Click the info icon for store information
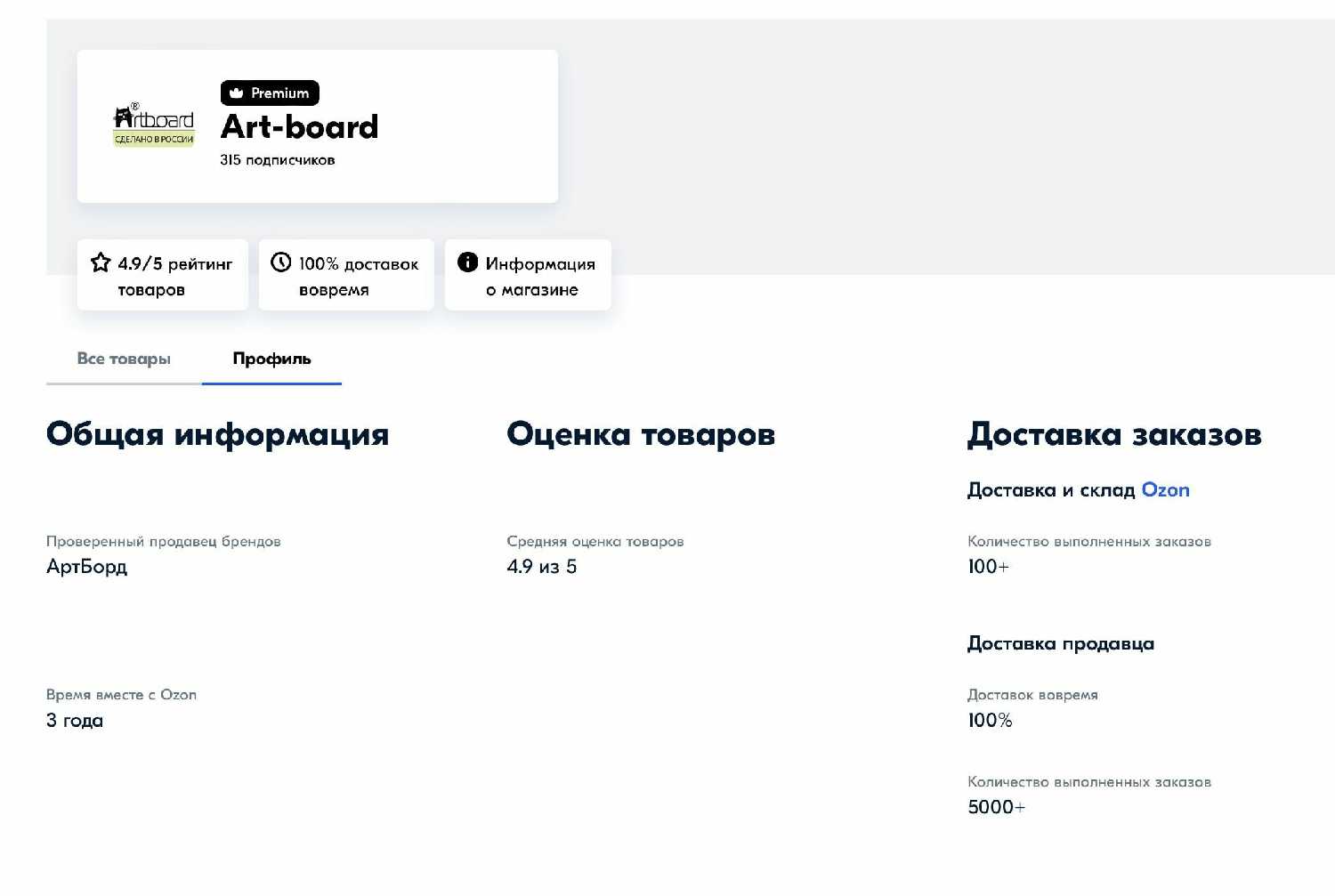 pos(465,262)
